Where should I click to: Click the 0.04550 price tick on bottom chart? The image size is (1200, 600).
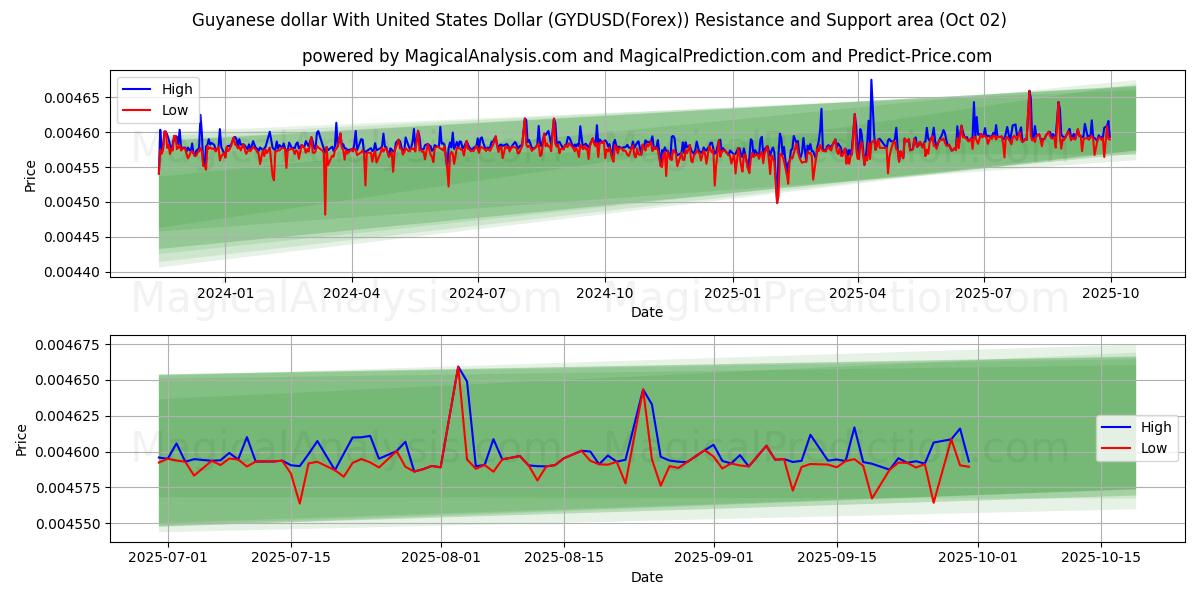click(72, 524)
